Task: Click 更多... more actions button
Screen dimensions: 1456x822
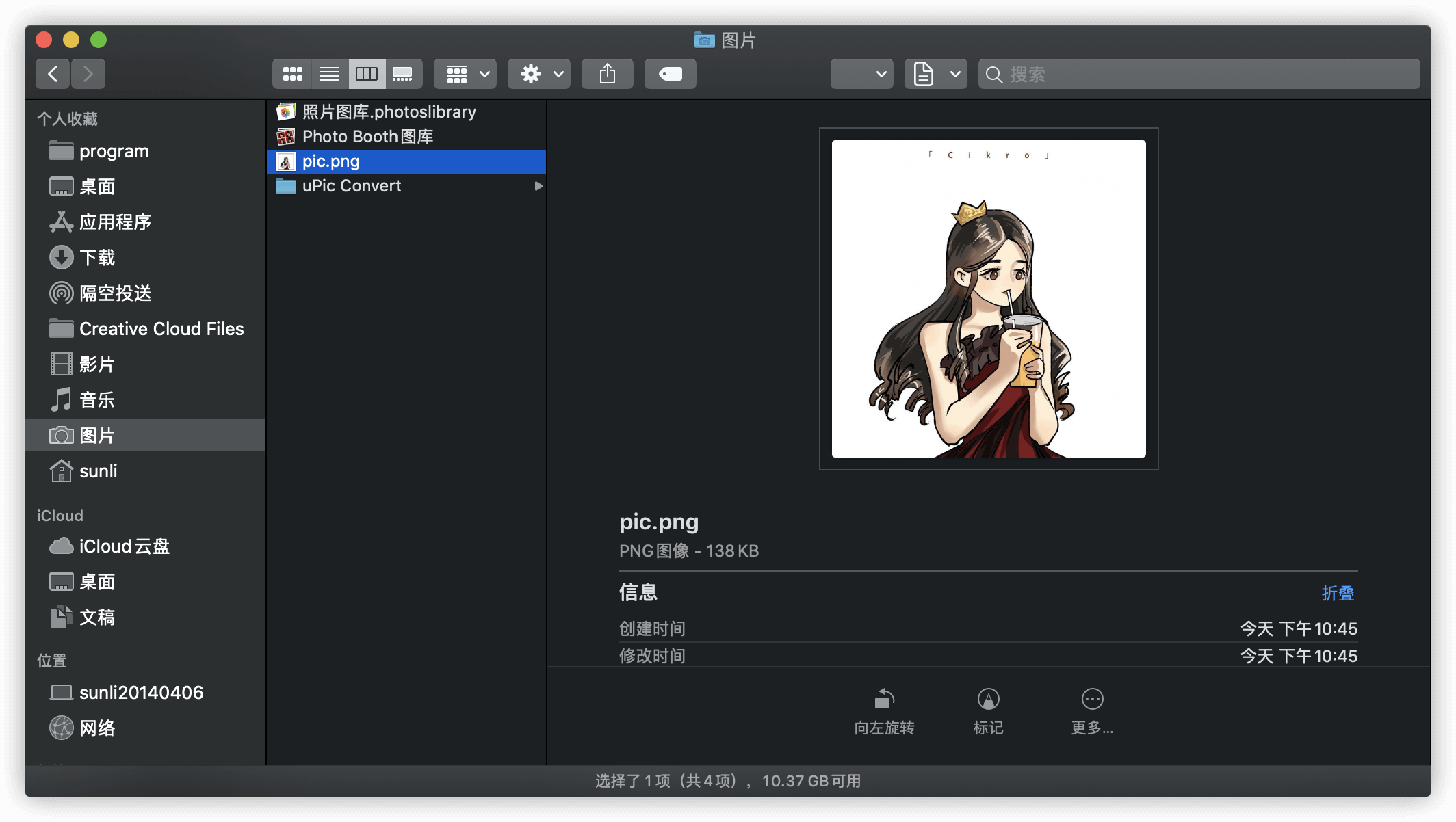Action: tap(1092, 712)
